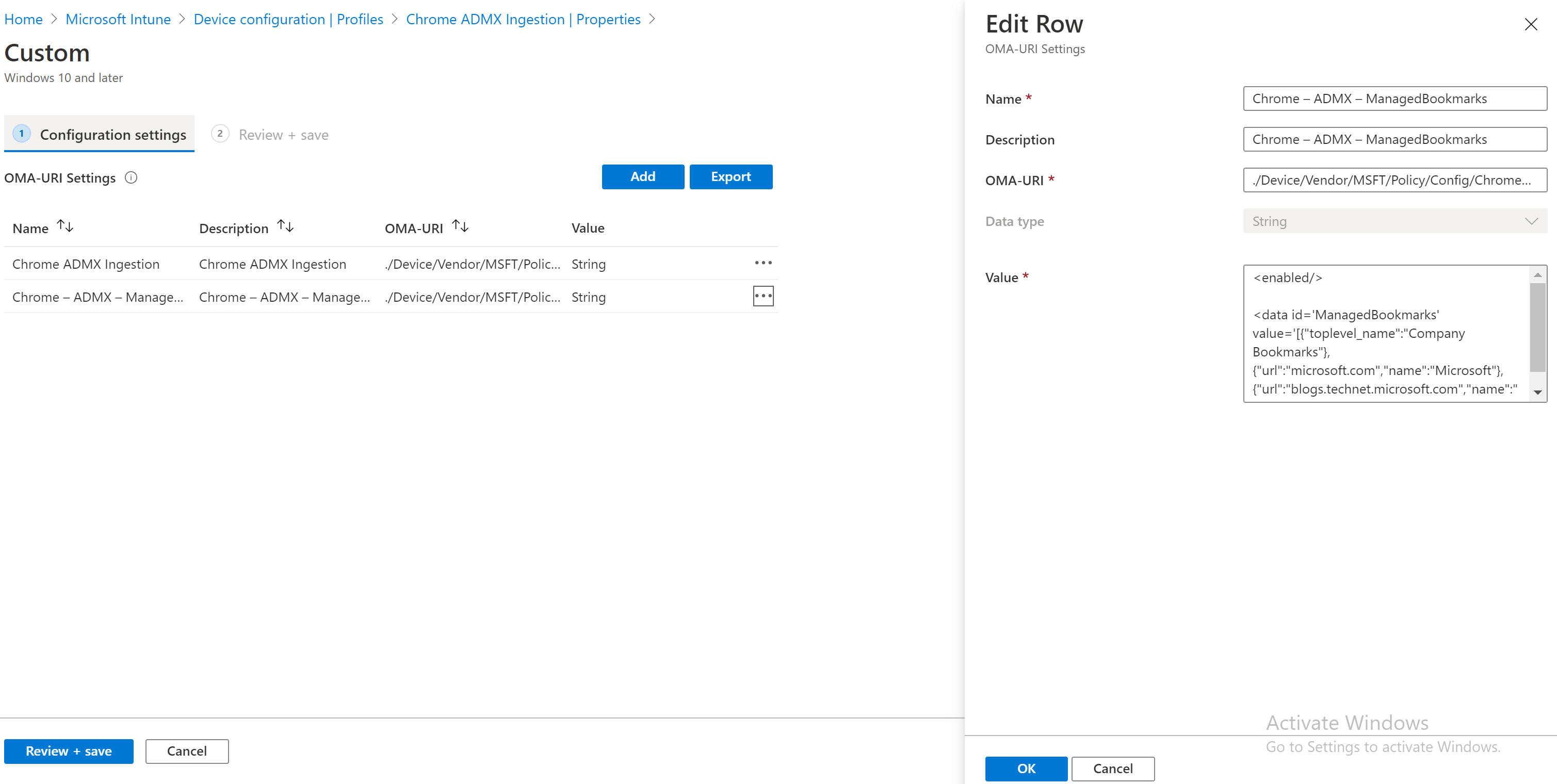Image resolution: width=1557 pixels, height=784 pixels.
Task: Sort the table by the Description column
Action: coord(285,225)
